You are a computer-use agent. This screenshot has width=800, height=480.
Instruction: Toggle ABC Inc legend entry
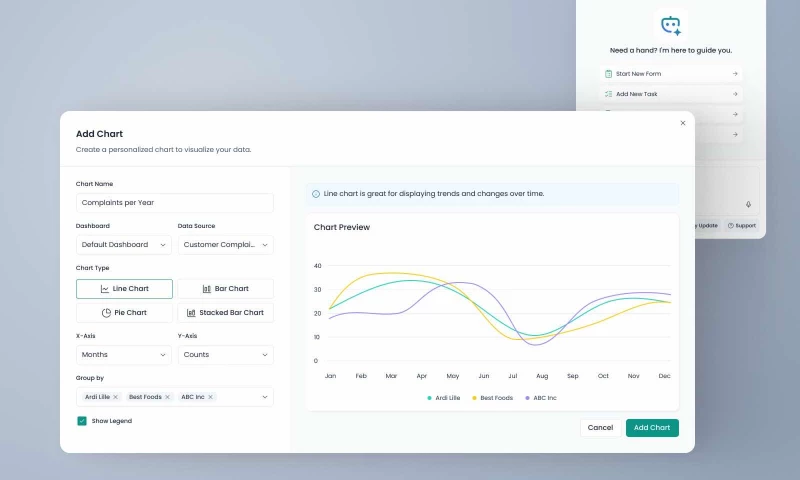[x=540, y=398]
